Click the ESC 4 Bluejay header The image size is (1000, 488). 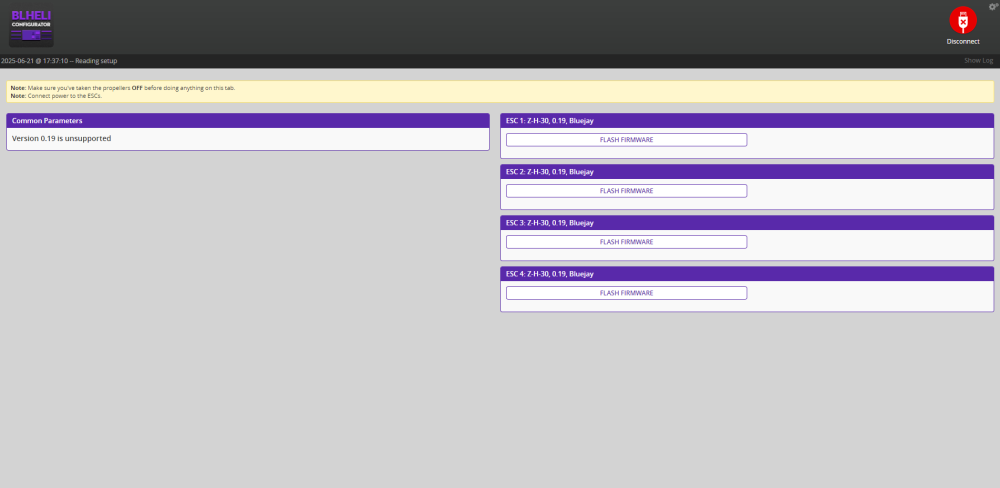549,274
